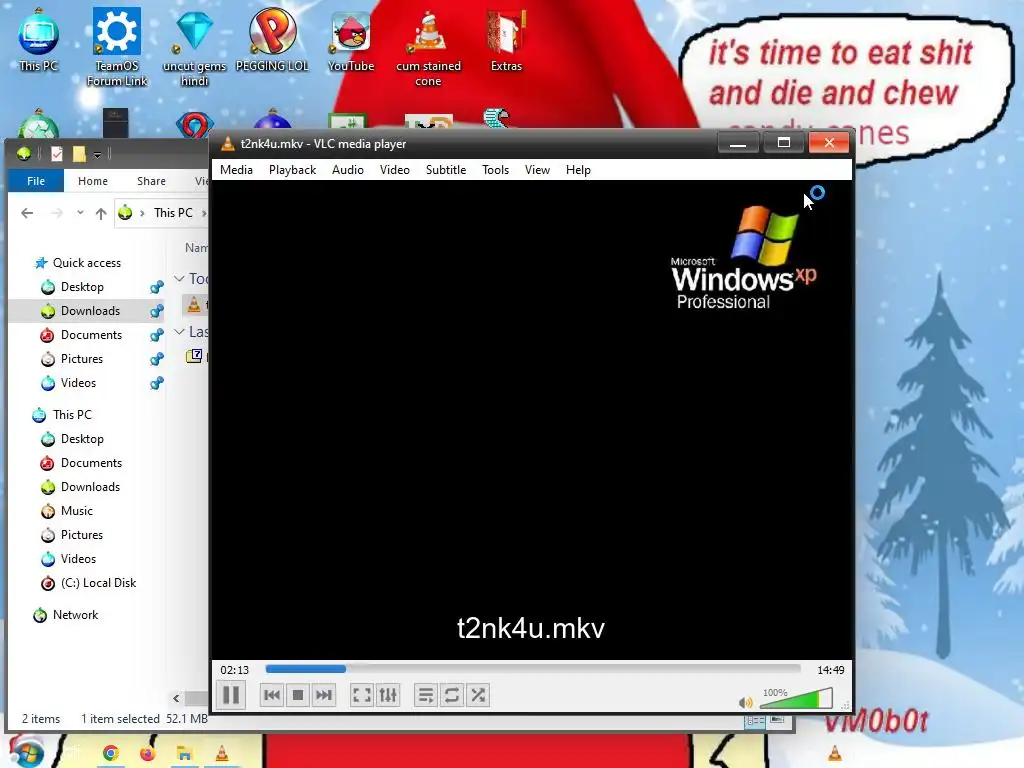The width and height of the screenshot is (1024, 768).
Task: Open VLC Help menu
Action: pos(578,170)
